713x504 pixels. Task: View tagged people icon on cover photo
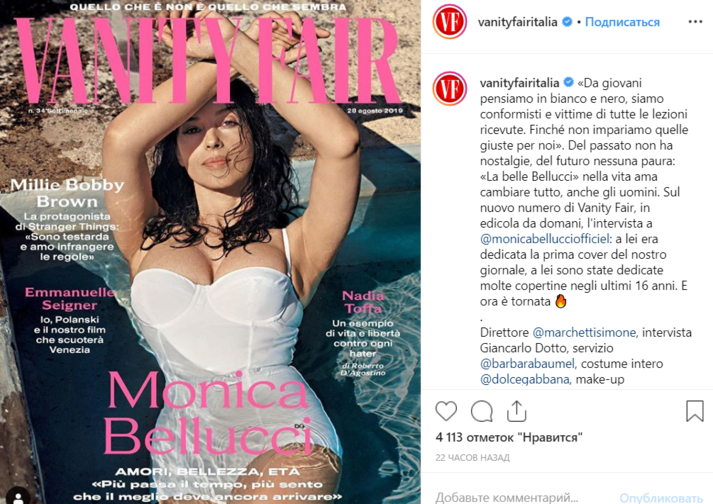click(x=19, y=496)
